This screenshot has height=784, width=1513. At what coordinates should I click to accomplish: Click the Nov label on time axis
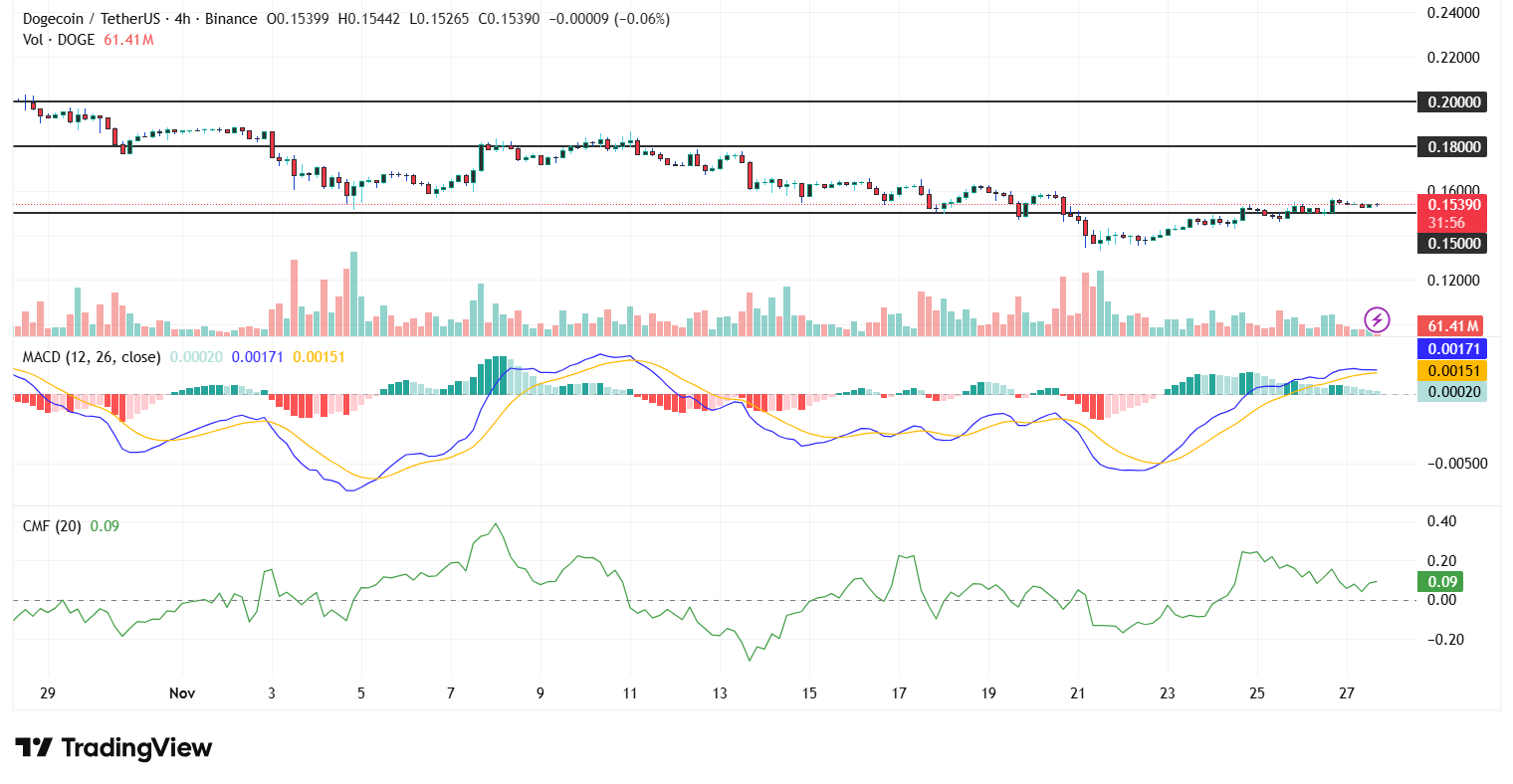(x=182, y=693)
